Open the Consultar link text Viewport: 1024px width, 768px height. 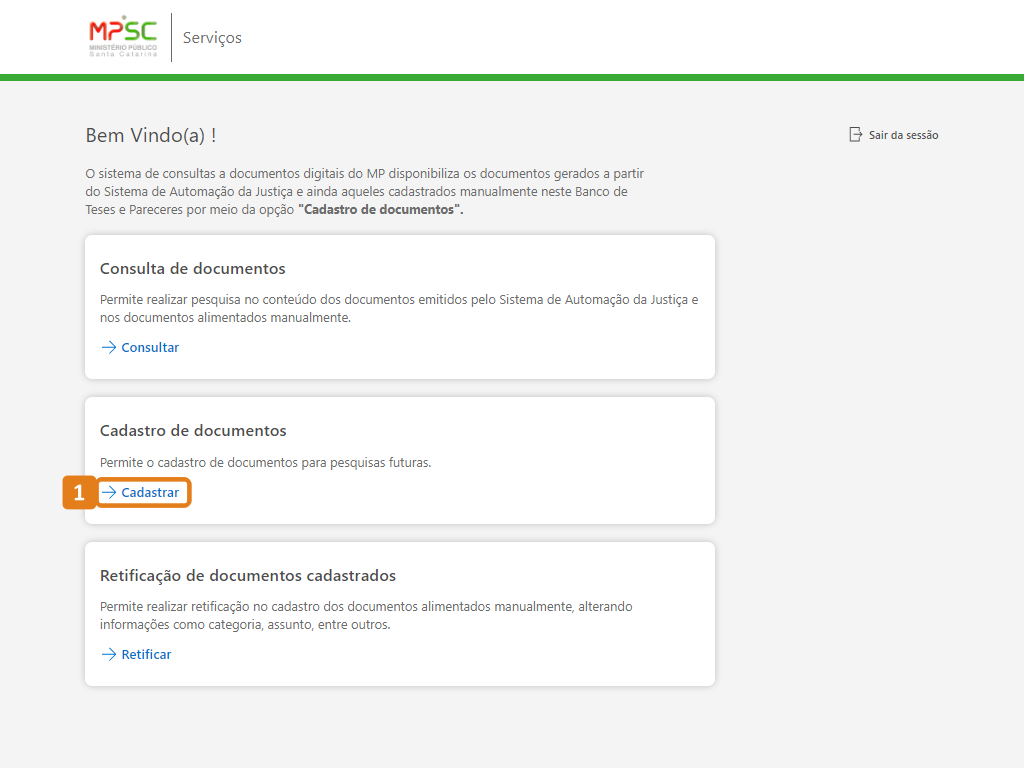point(150,348)
